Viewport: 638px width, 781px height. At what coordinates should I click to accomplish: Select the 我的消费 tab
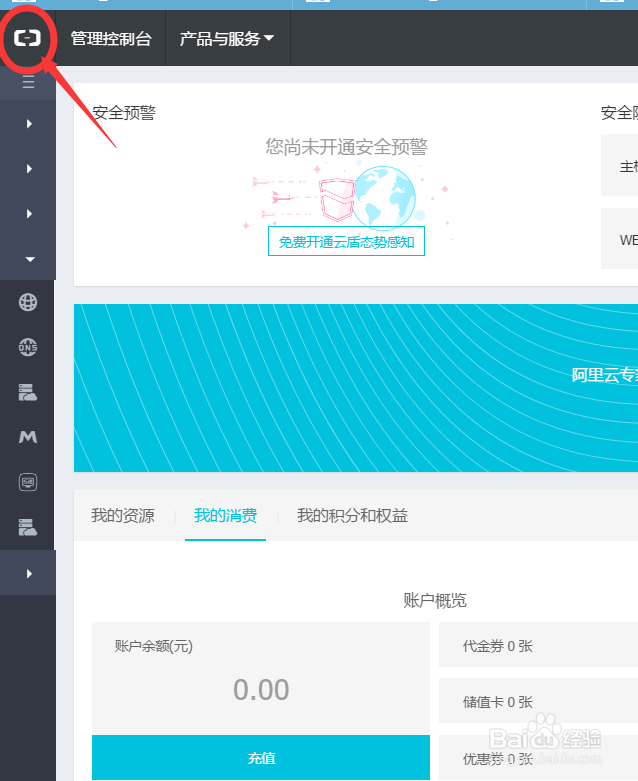226,516
